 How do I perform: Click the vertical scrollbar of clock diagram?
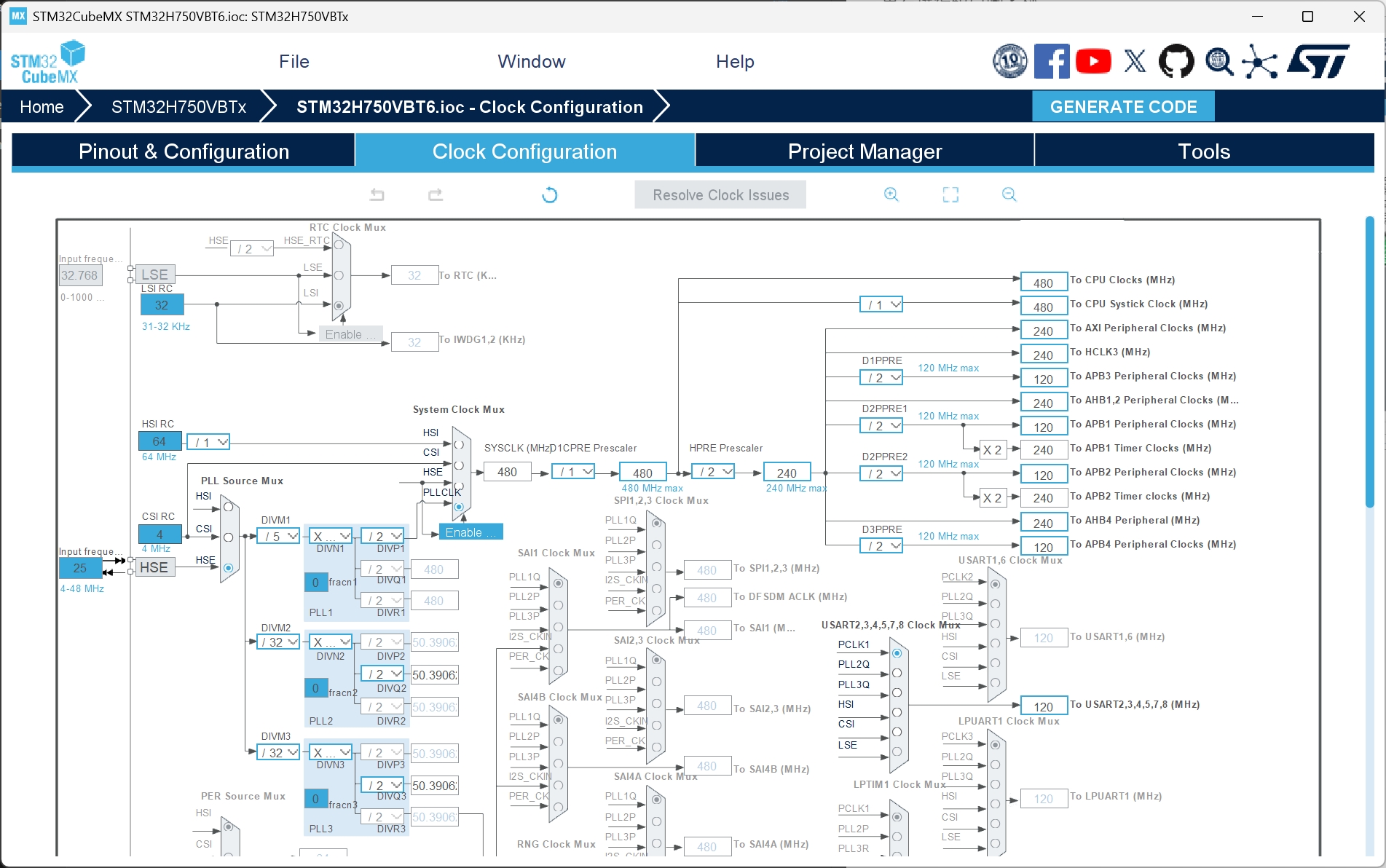click(1369, 362)
